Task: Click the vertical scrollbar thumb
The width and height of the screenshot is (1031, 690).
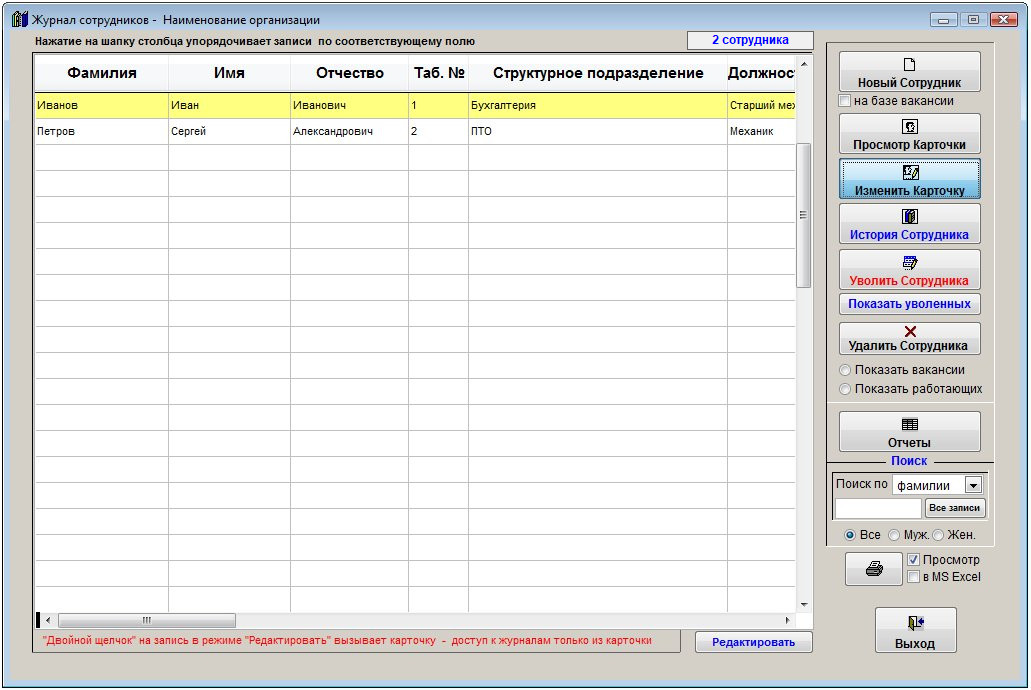Action: pos(803,215)
